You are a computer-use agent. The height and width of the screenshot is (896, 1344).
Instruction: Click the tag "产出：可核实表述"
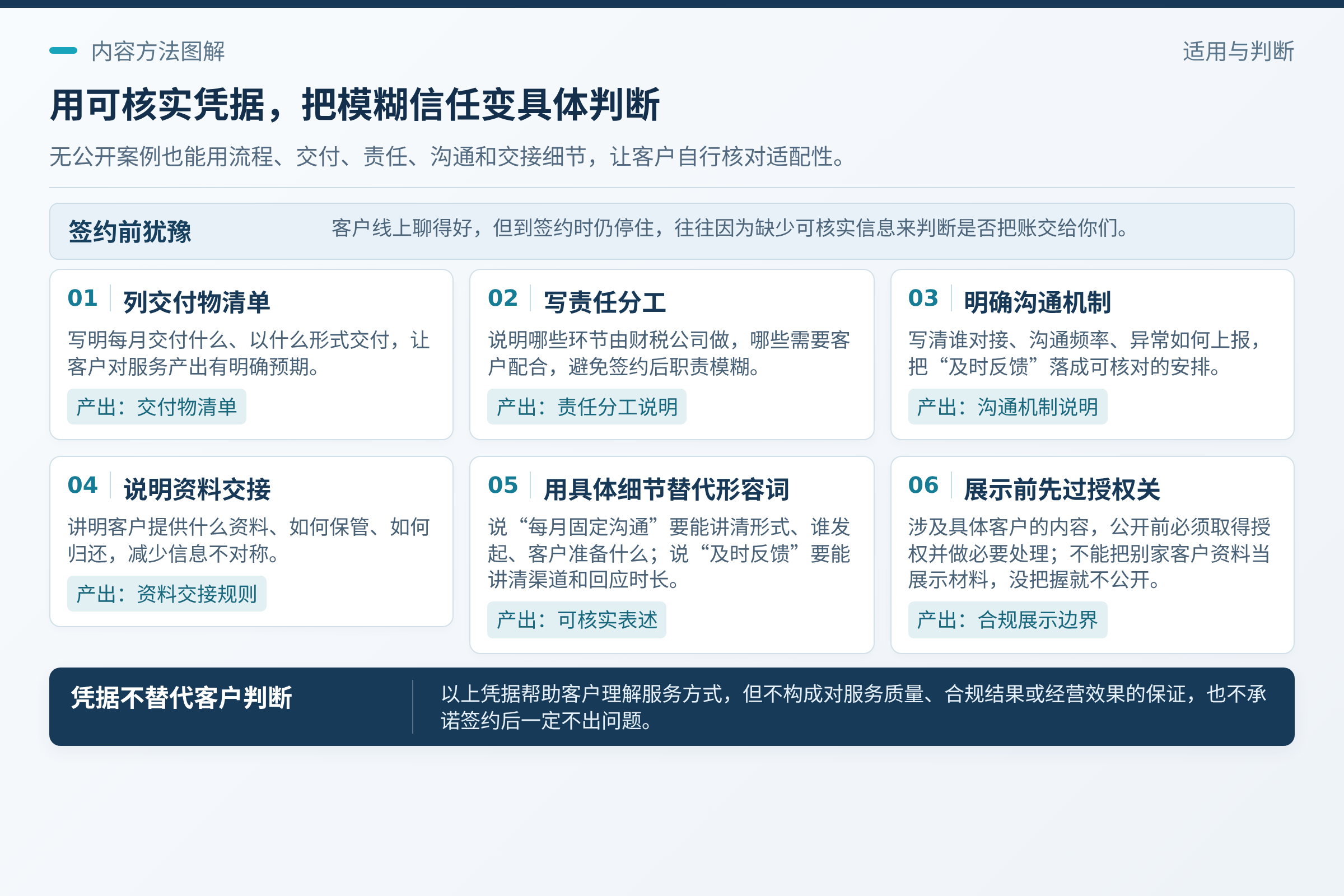click(577, 620)
